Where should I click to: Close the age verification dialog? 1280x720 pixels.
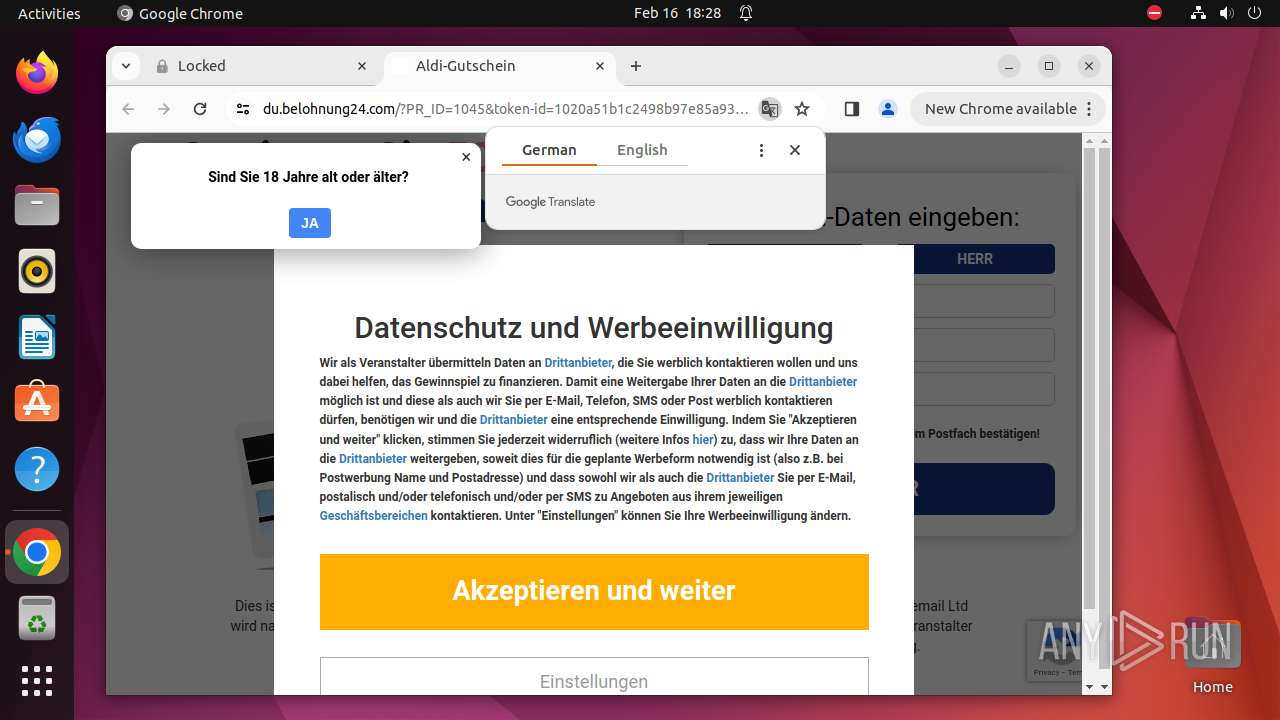pyautogui.click(x=466, y=157)
